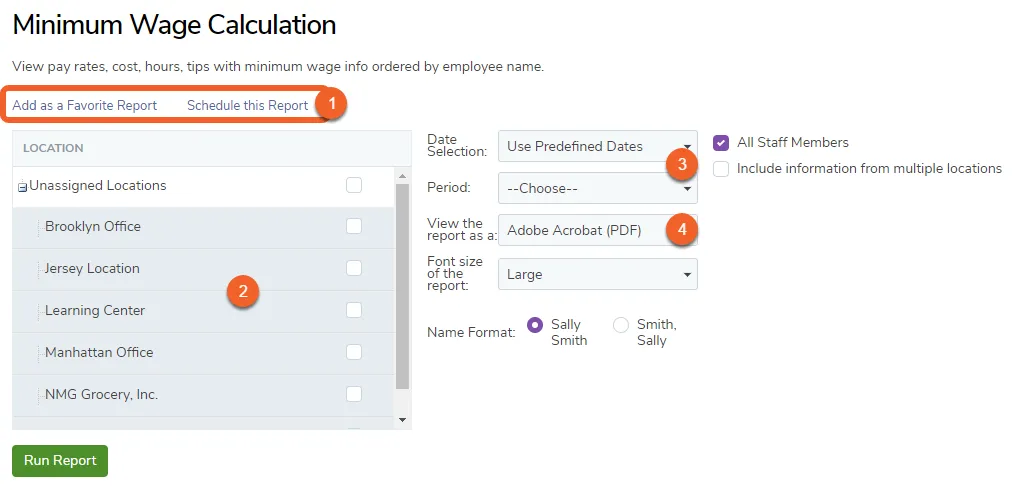Image resolution: width=1024 pixels, height=490 pixels.
Task: Click All Staff Members label
Action: 793,142
